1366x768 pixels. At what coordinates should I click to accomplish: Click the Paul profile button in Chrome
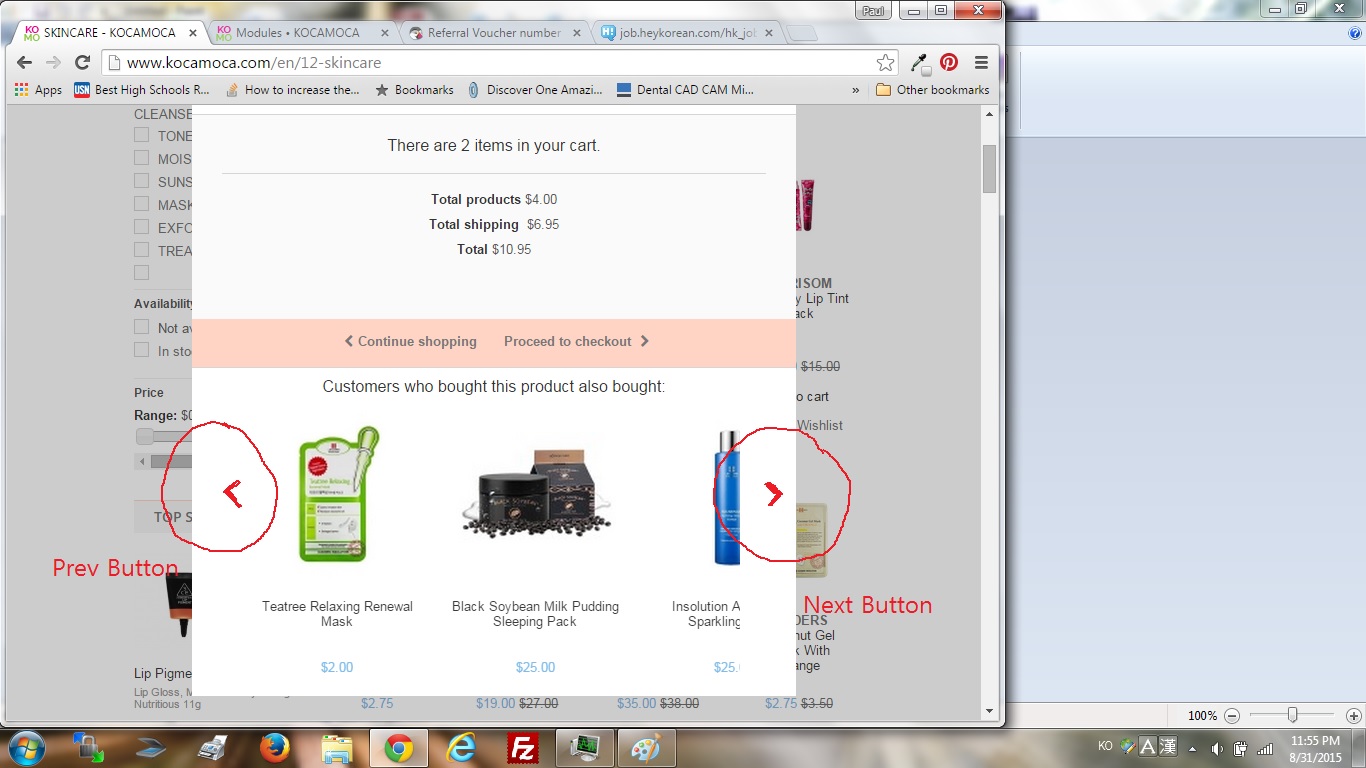(874, 10)
